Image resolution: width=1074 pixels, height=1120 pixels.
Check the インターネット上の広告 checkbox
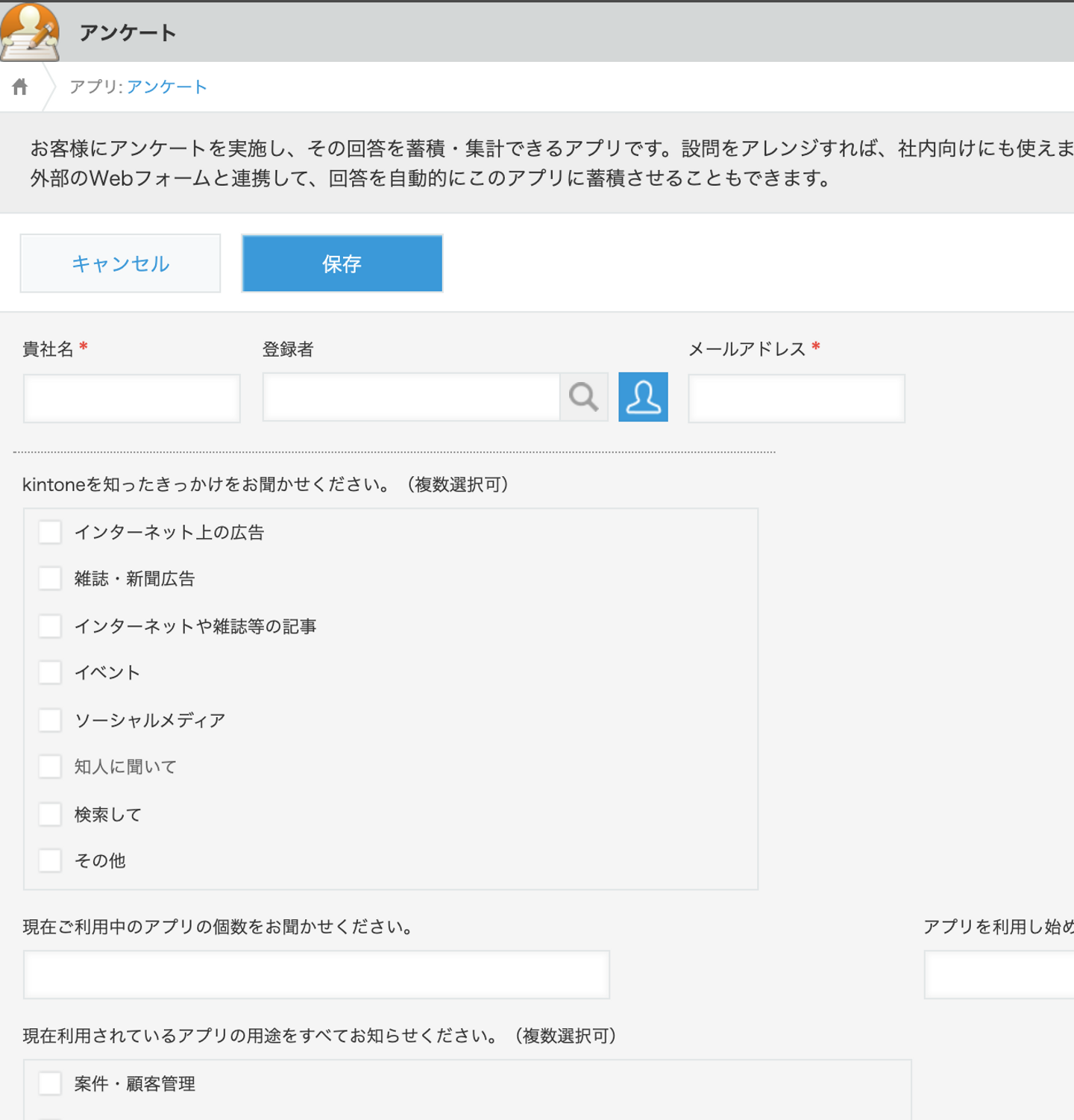[50, 532]
